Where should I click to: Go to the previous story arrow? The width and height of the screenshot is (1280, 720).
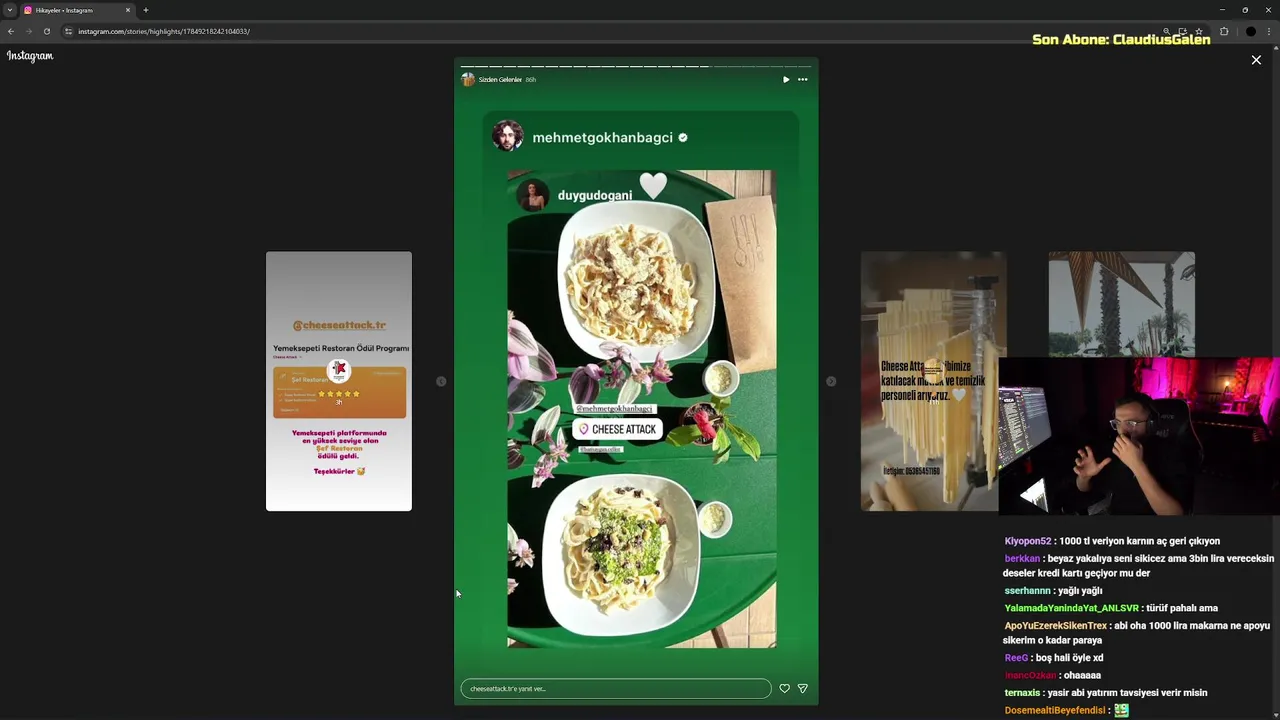pyautogui.click(x=441, y=381)
